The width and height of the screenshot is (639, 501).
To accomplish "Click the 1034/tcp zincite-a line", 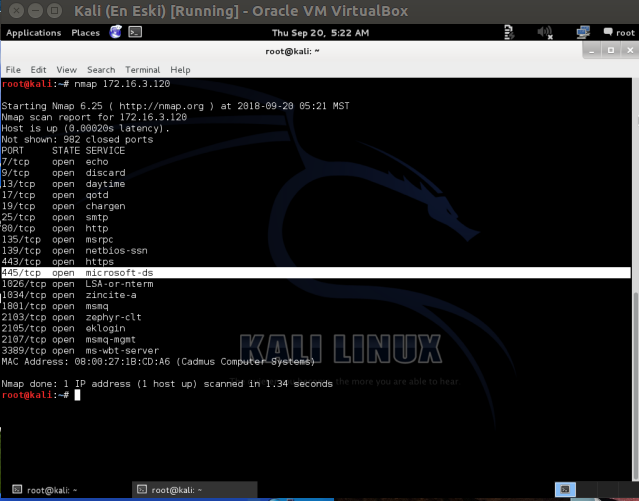I will click(x=69, y=295).
